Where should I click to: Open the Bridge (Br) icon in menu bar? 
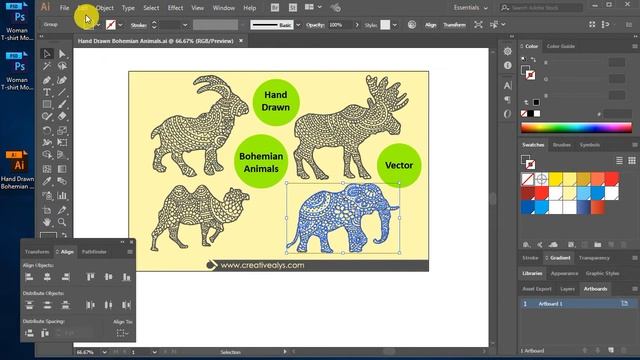[x=275, y=7]
